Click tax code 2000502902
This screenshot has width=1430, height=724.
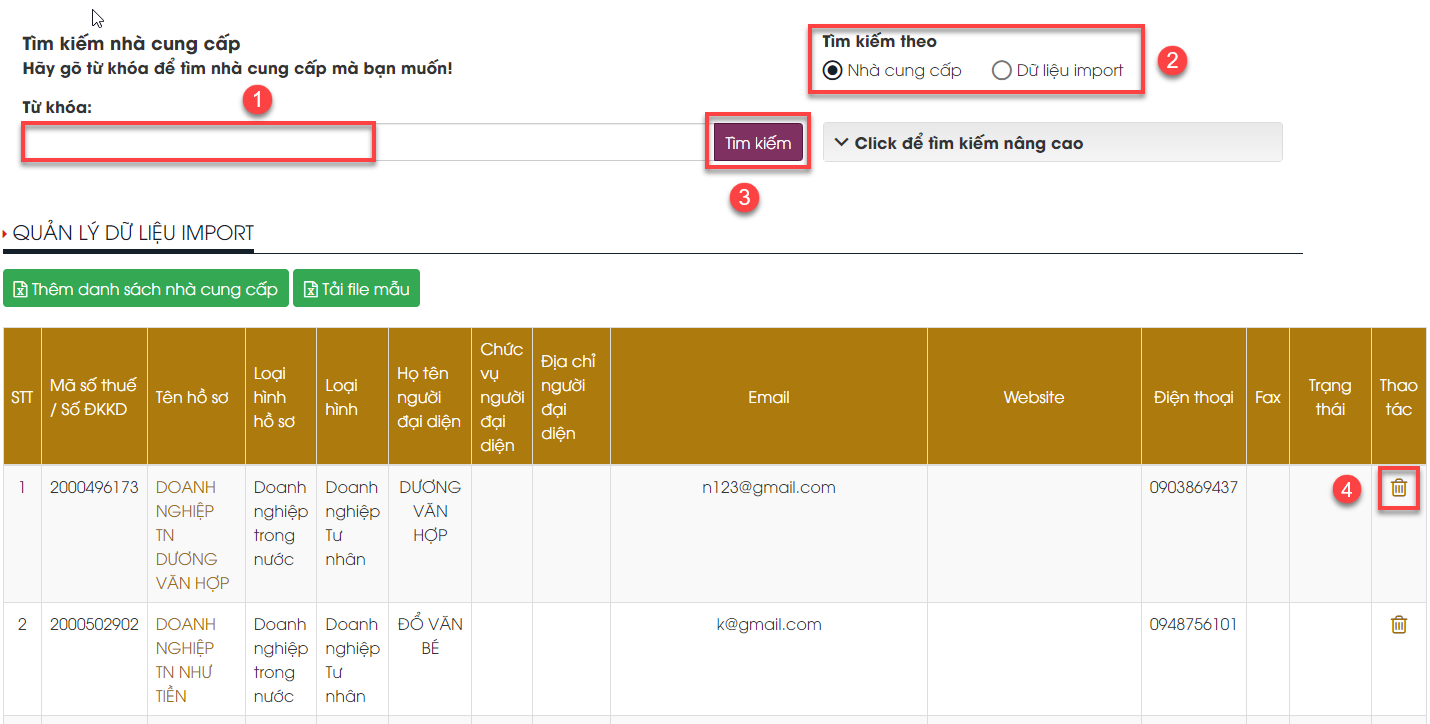coord(94,625)
